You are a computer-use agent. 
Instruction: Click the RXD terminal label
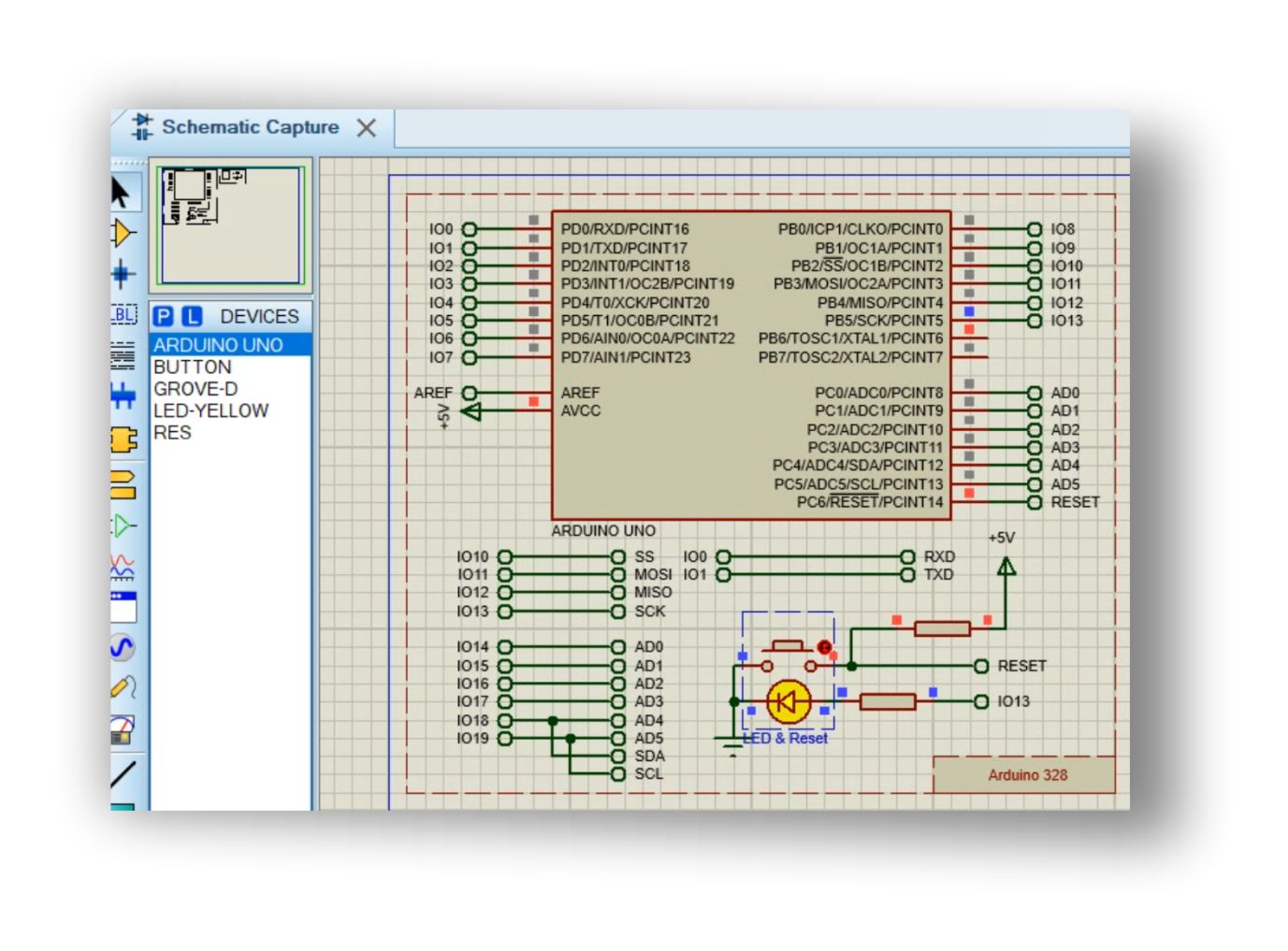[x=939, y=556]
